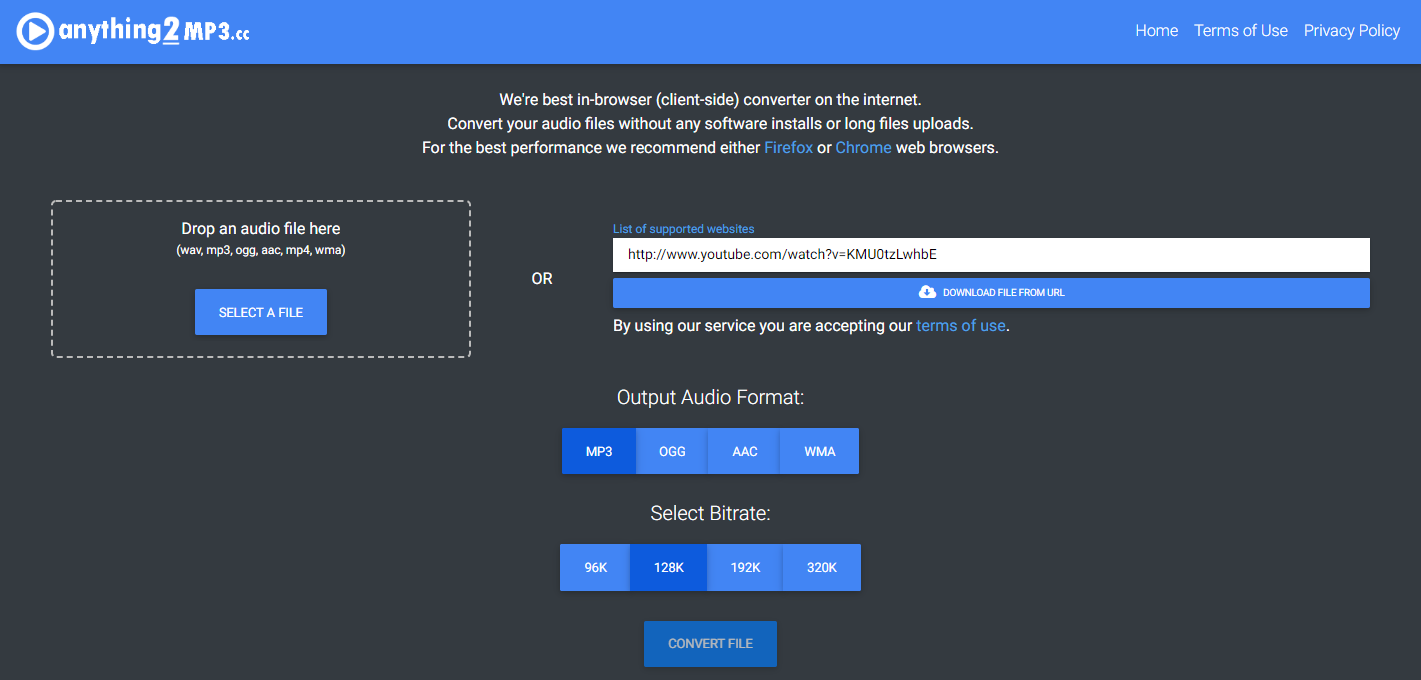Open the Privacy Policy page
Viewport: 1421px width, 680px height.
tap(1351, 30)
